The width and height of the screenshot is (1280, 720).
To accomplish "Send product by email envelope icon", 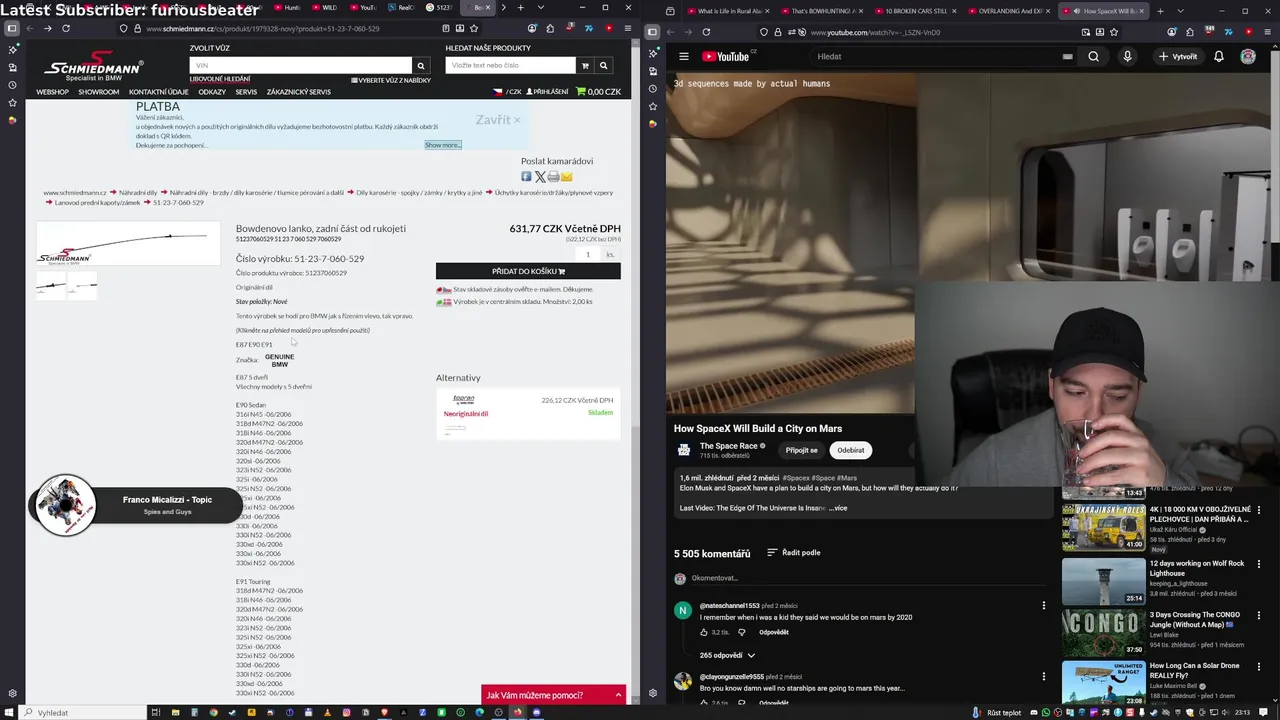I will pyautogui.click(x=566, y=177).
